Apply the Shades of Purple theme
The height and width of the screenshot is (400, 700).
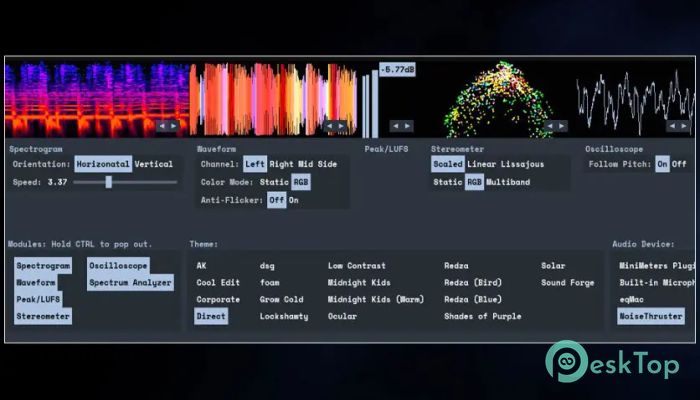(x=483, y=316)
